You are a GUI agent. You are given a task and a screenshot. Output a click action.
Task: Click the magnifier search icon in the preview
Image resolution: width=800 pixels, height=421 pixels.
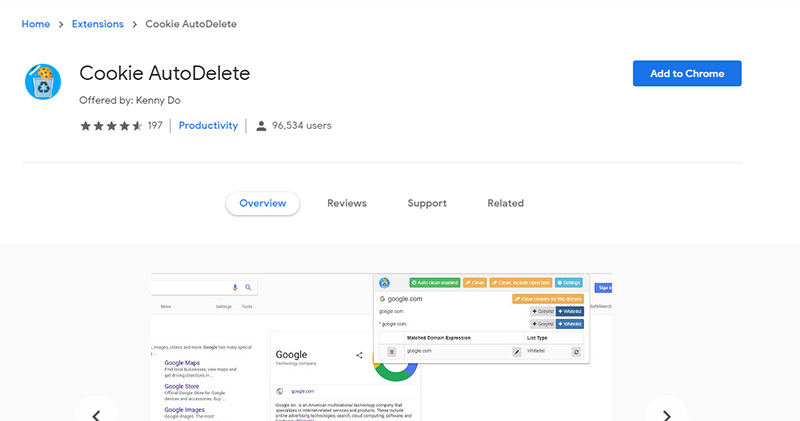pos(248,288)
